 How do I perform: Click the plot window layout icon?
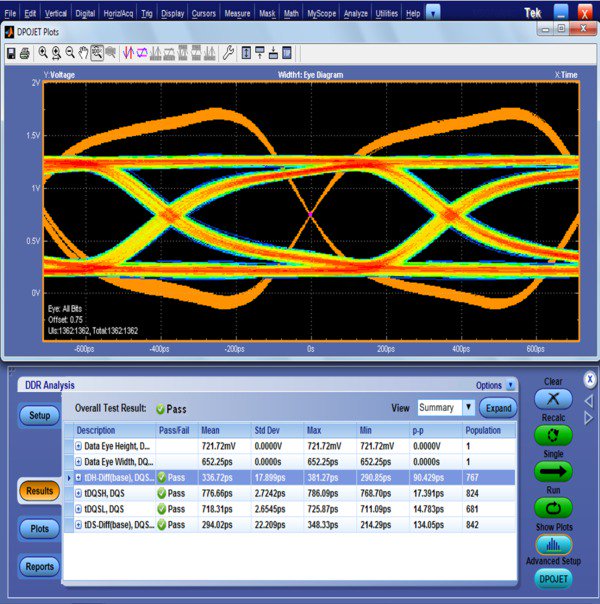click(287, 53)
